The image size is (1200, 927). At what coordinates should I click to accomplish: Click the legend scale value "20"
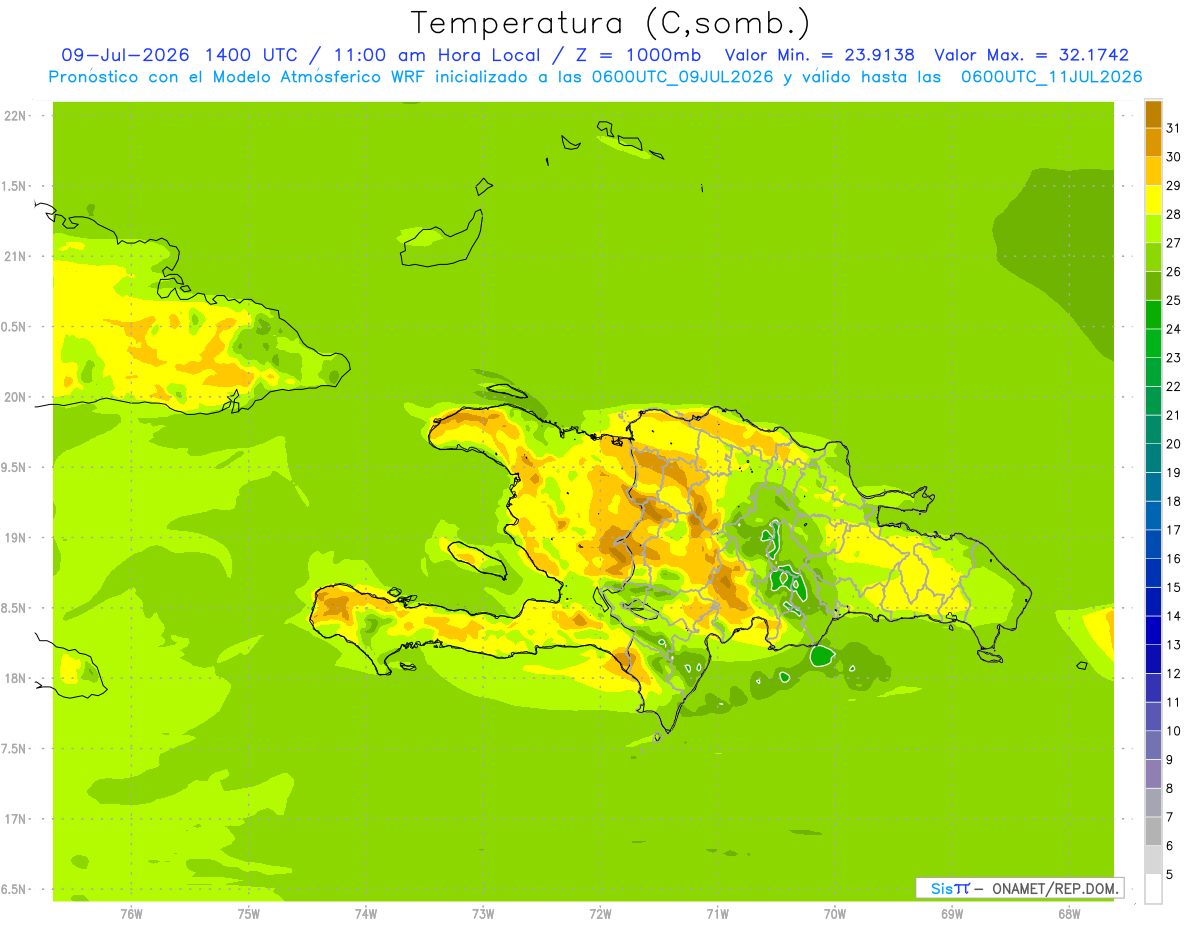point(1173,444)
